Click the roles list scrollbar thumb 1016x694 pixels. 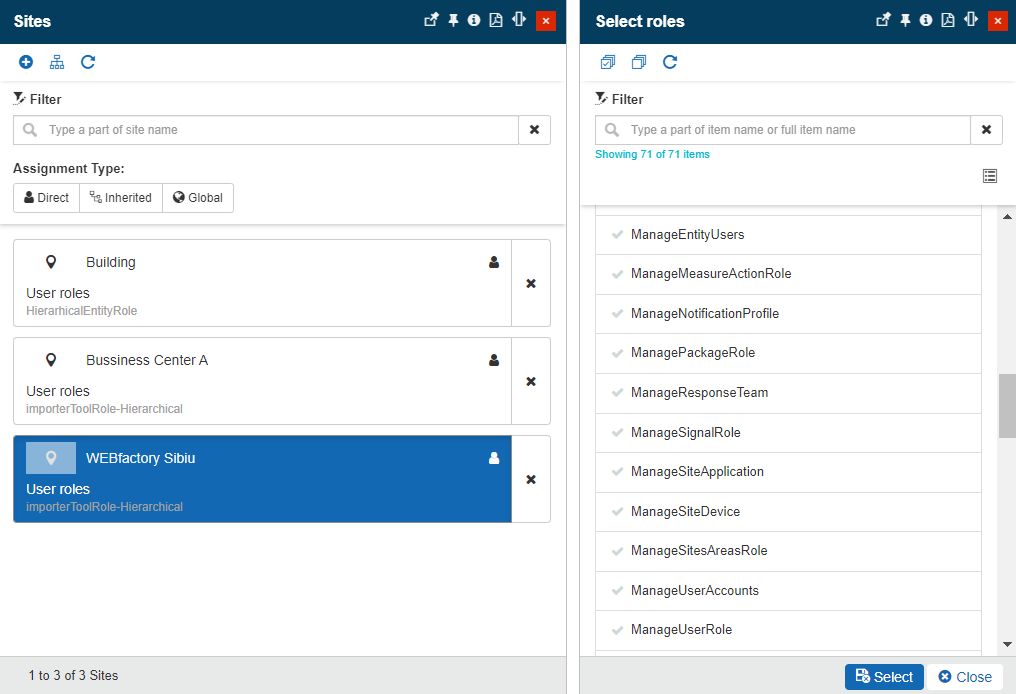[x=1007, y=405]
